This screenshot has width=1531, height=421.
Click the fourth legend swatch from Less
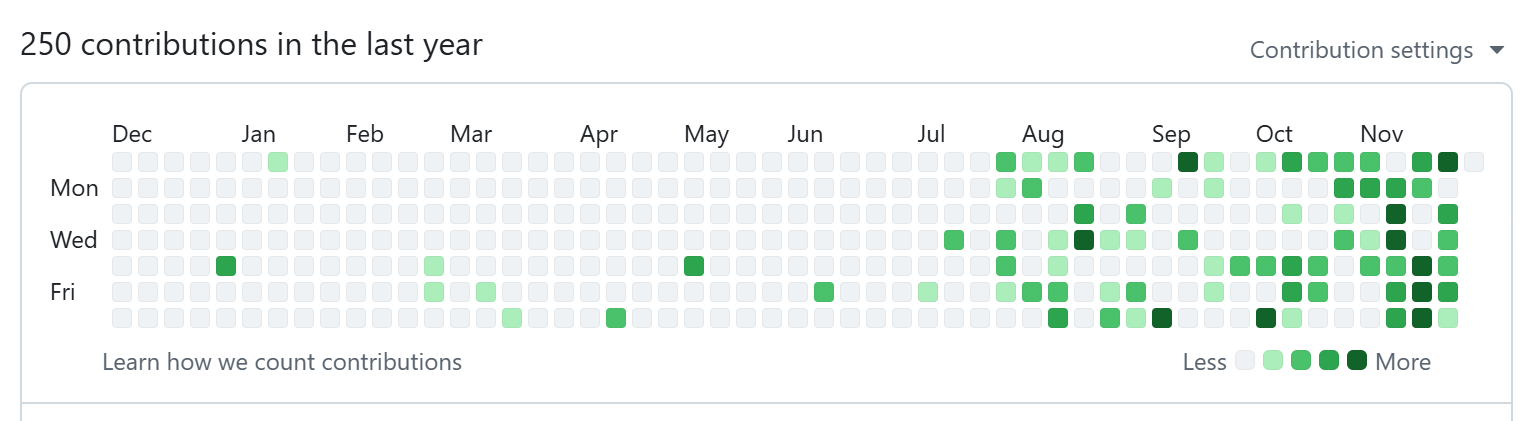pyautogui.click(x=1329, y=360)
